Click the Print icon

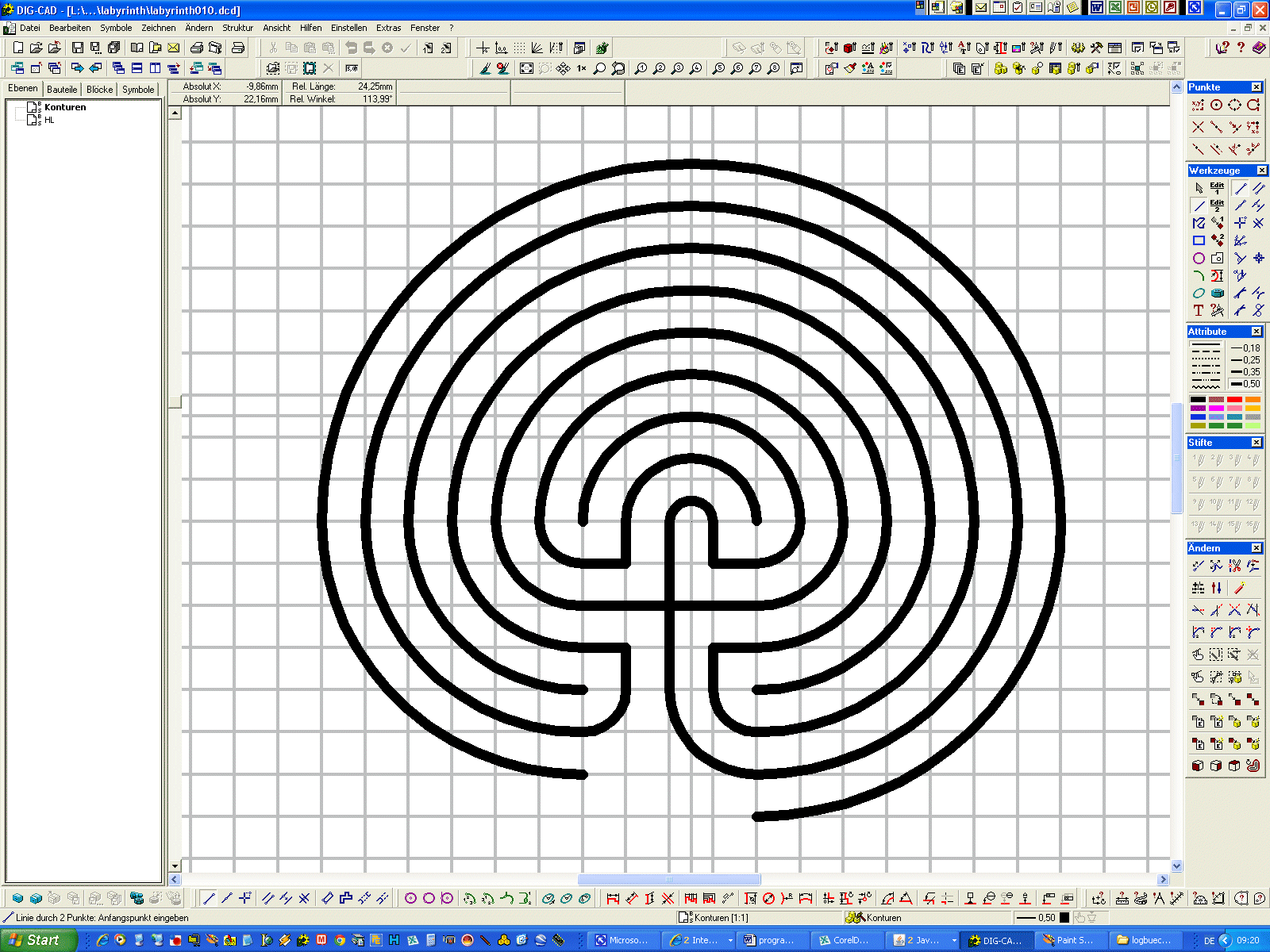pyautogui.click(x=197, y=48)
